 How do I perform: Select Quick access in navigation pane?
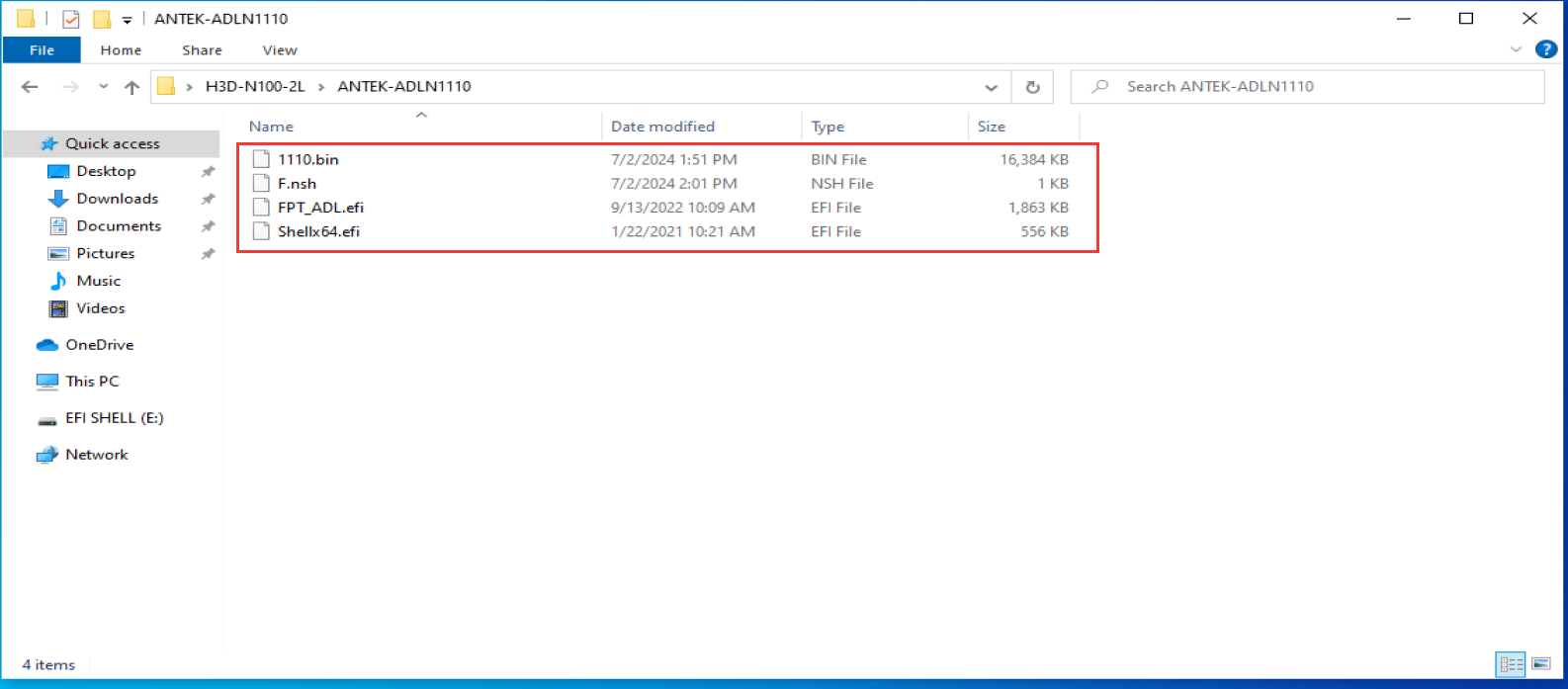tap(112, 143)
